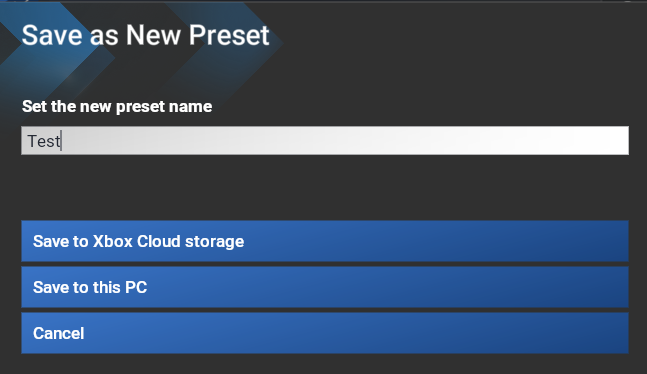This screenshot has width=647, height=374.
Task: Click the Save as New Preset heading
Action: [x=145, y=35]
